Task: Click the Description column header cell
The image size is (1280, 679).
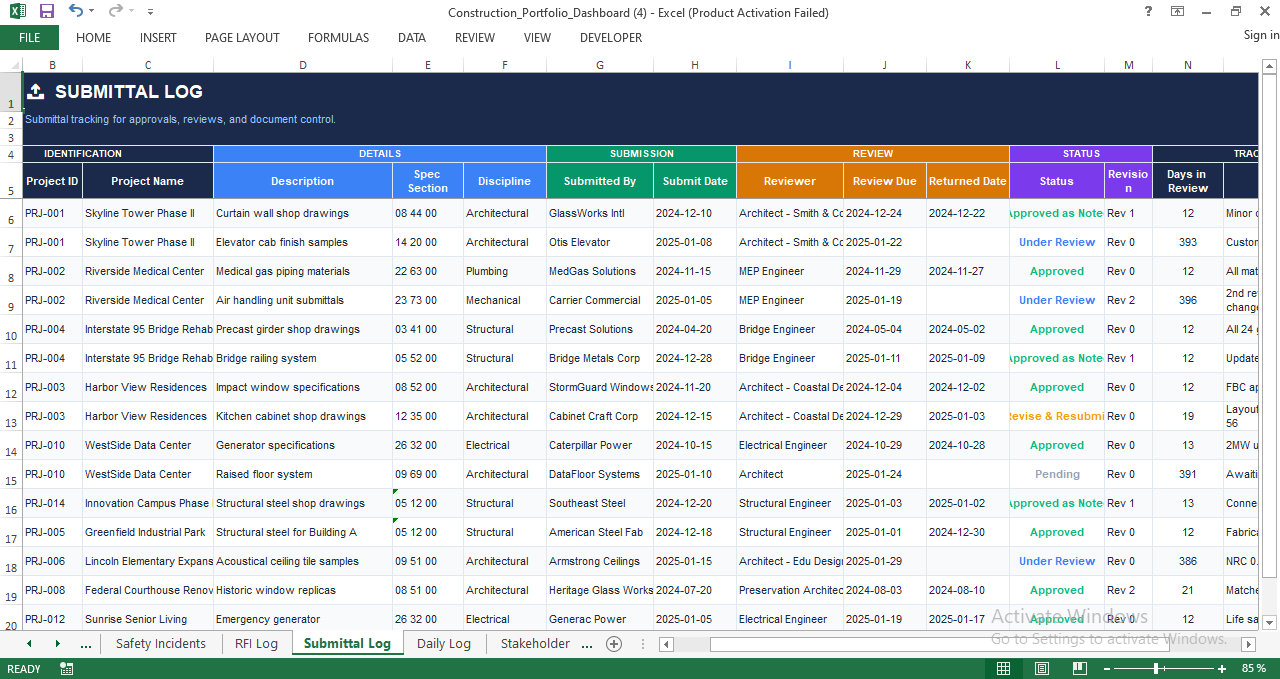Action: click(x=303, y=181)
